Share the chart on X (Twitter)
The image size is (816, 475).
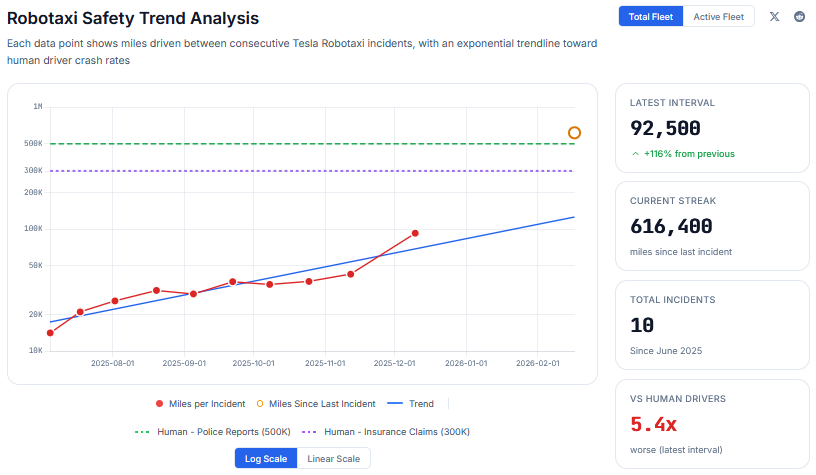[x=774, y=16]
